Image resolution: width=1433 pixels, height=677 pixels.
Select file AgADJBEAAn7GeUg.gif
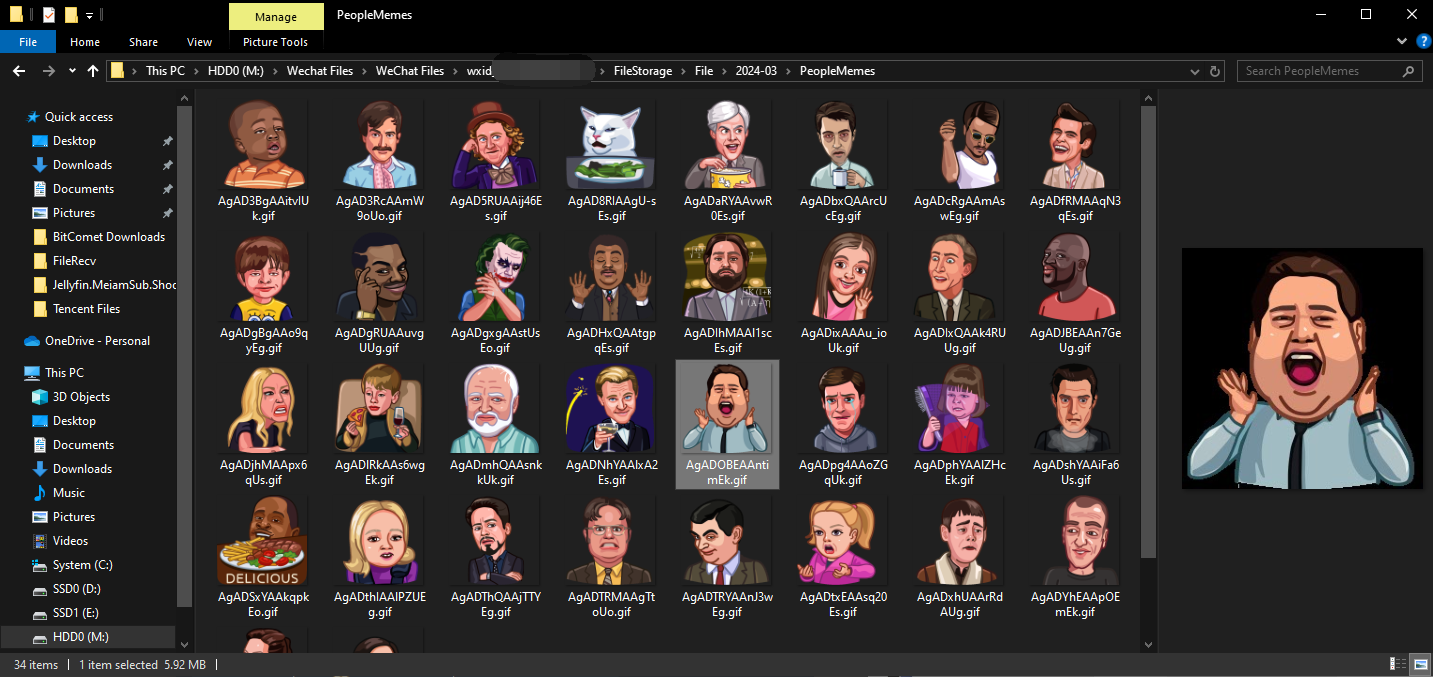(x=1075, y=293)
